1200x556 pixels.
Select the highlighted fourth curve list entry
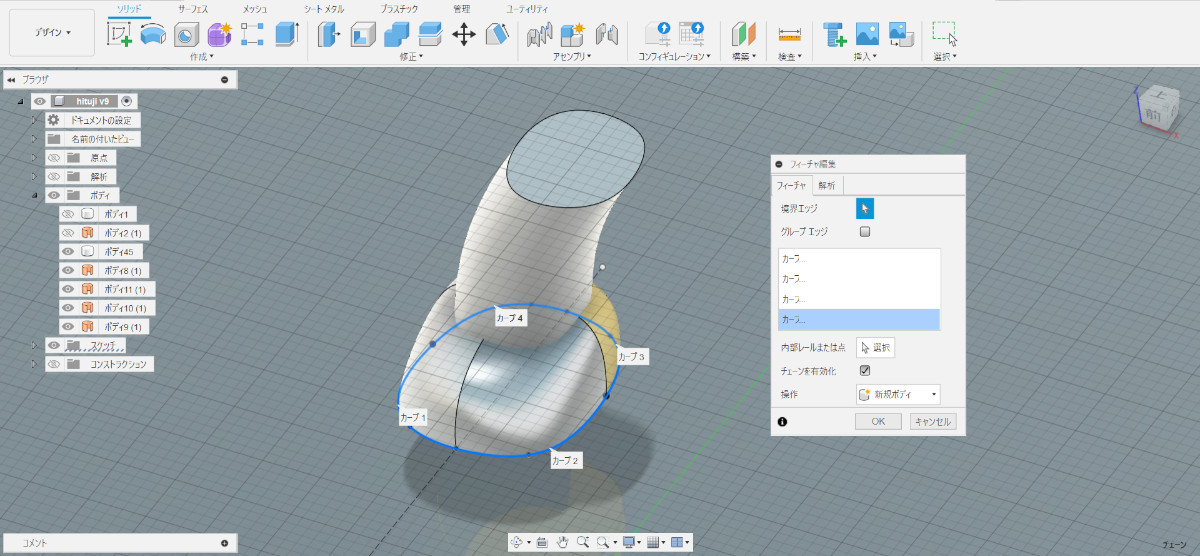(x=859, y=320)
